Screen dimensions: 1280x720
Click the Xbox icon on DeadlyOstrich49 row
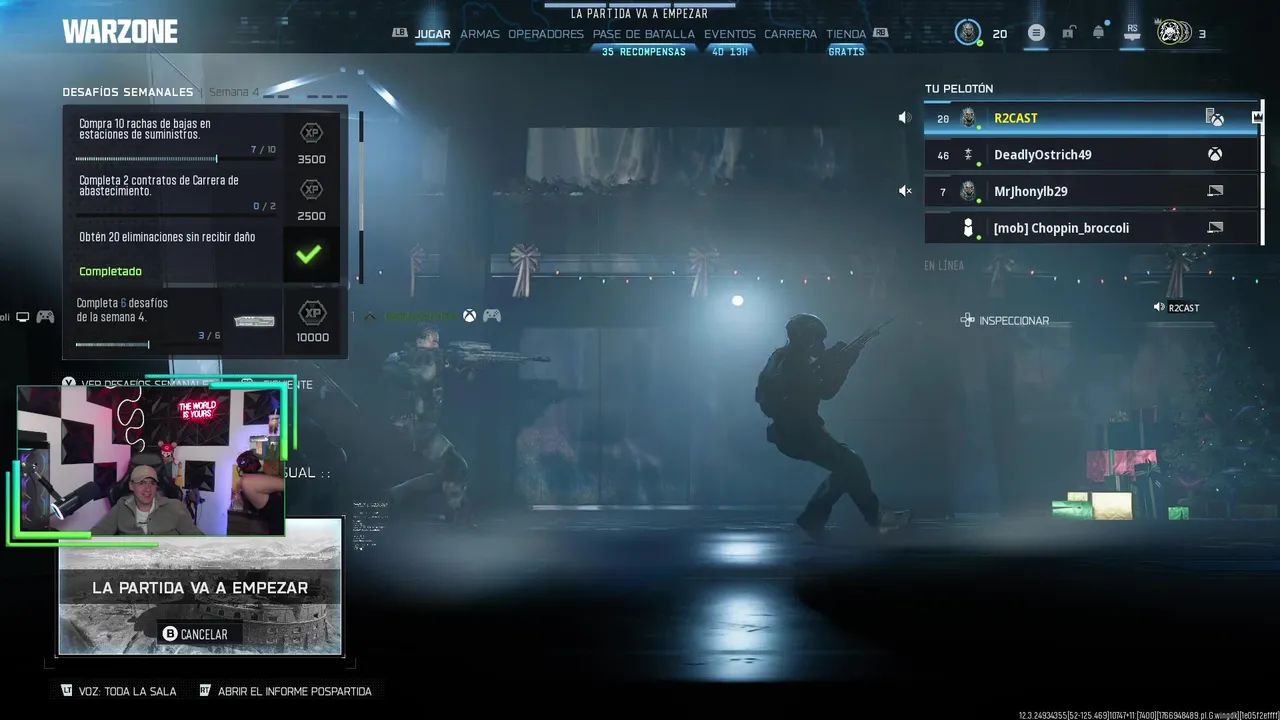pos(1214,155)
